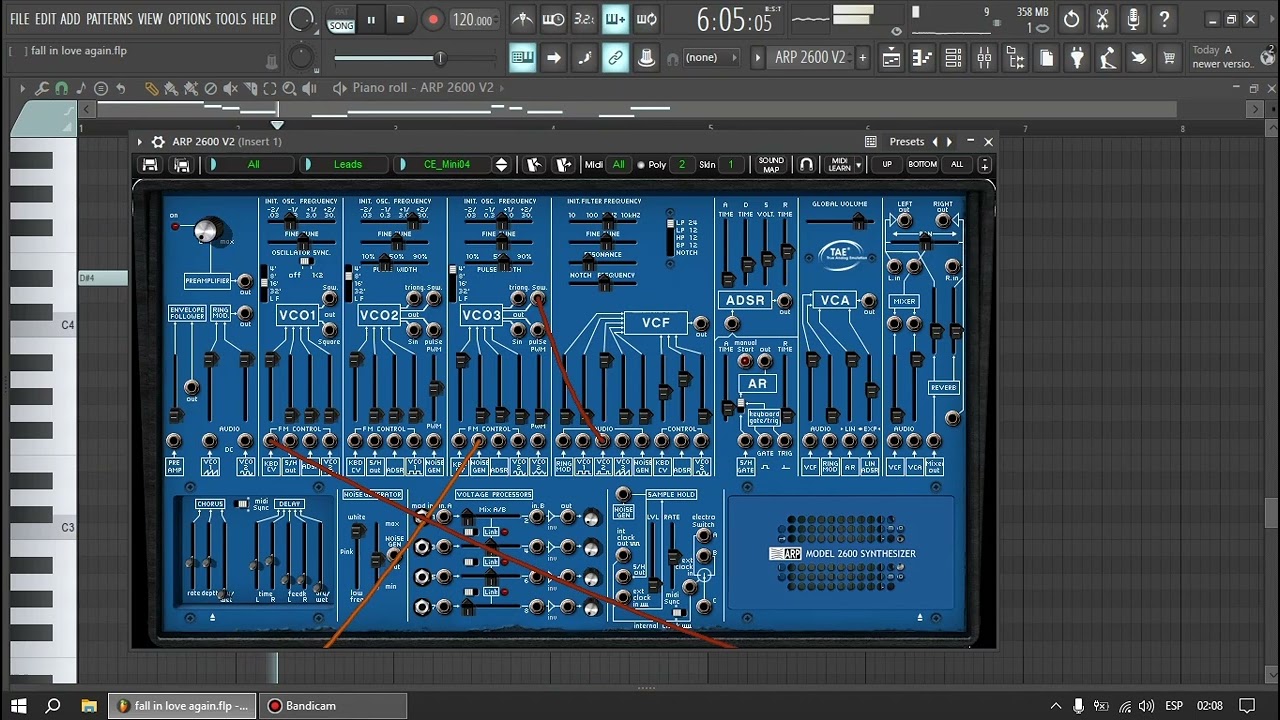The width and height of the screenshot is (1280, 720).
Task: Toggle the Poly radio indicator
Action: click(641, 165)
